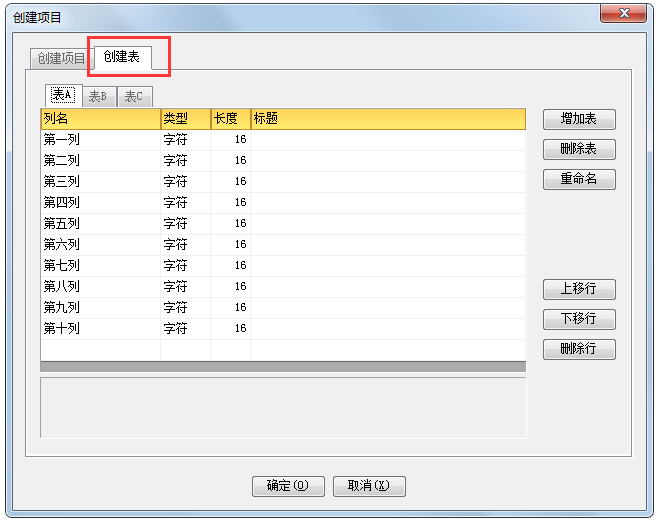Select the 第五列 name cell
Viewport: 658px width, 522px height.
click(101, 224)
